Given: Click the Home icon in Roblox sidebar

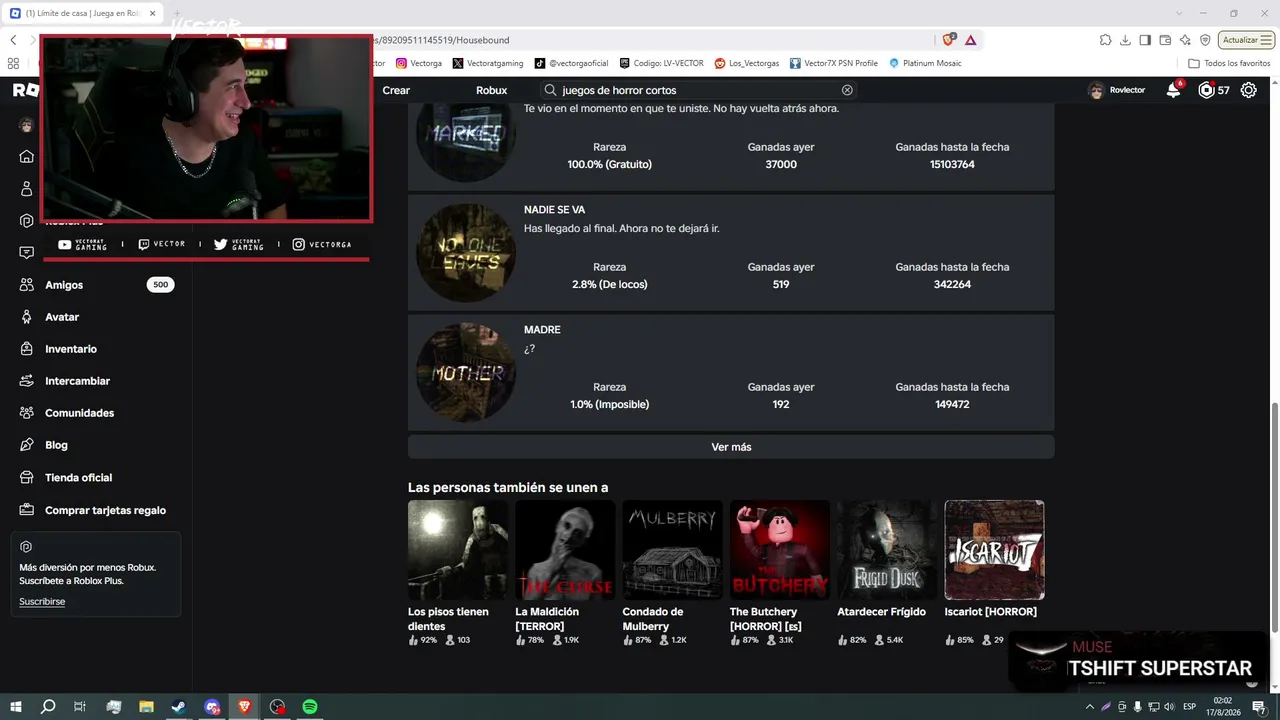Looking at the screenshot, I should (x=27, y=156).
